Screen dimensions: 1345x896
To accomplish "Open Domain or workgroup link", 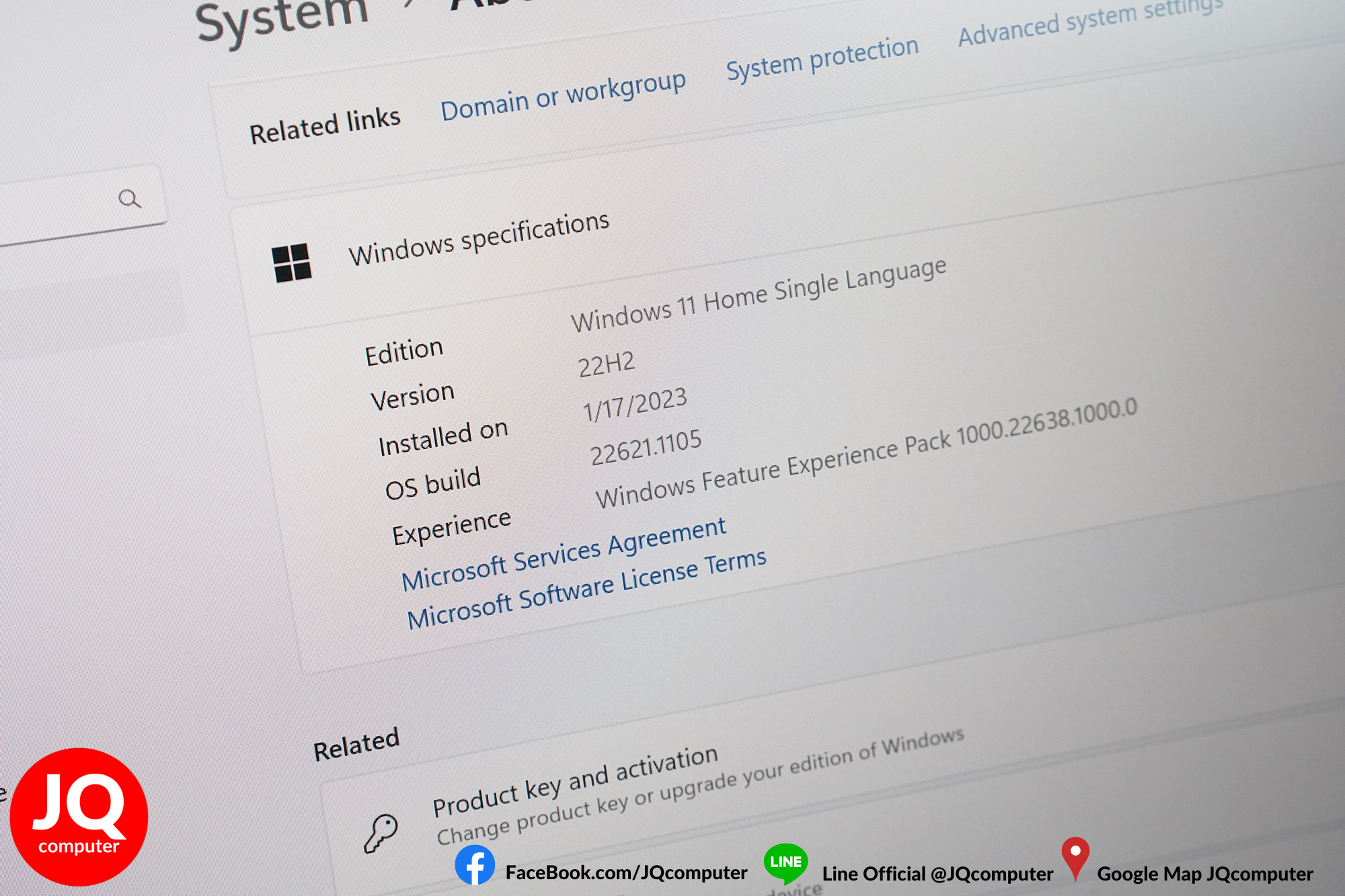I will [563, 97].
